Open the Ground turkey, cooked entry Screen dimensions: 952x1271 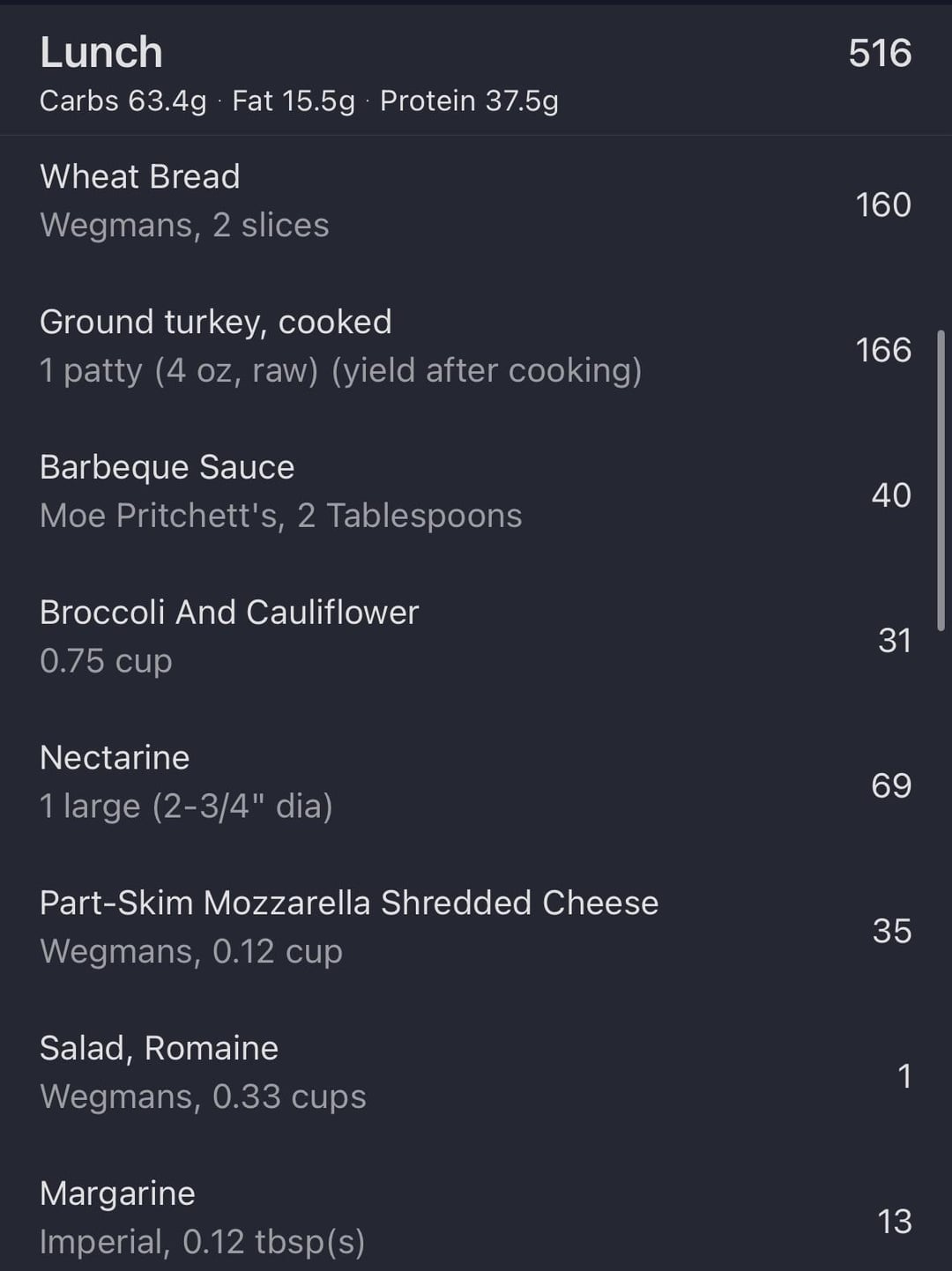tap(215, 323)
